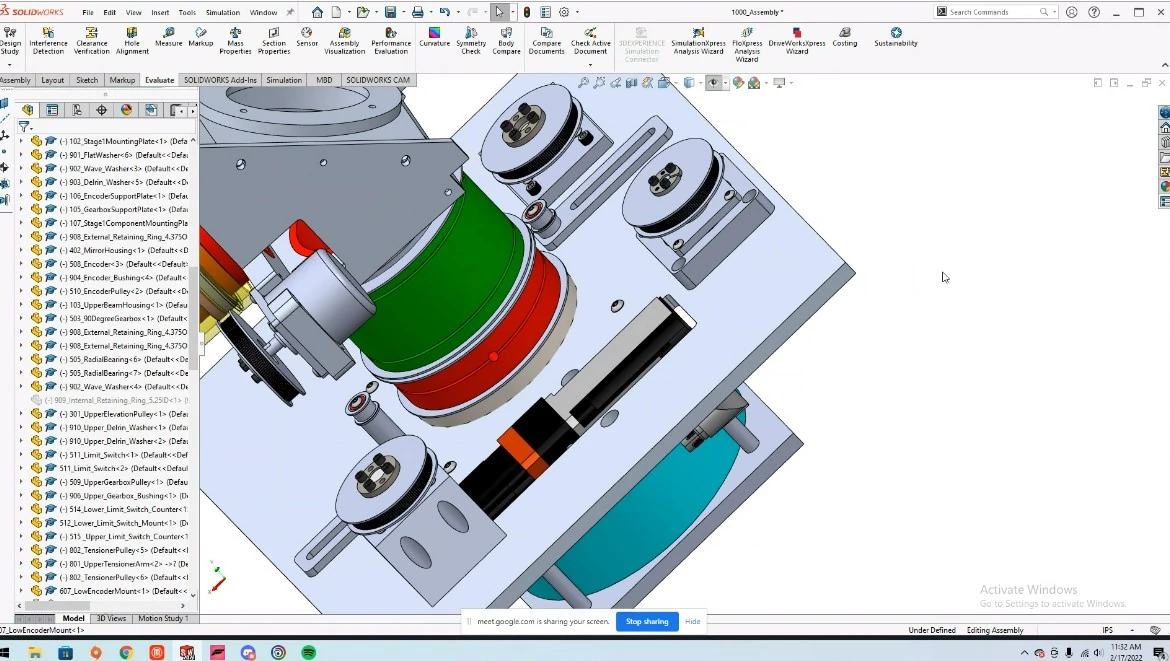Toggle the Curvature display
The image size is (1170, 661).
[434, 37]
